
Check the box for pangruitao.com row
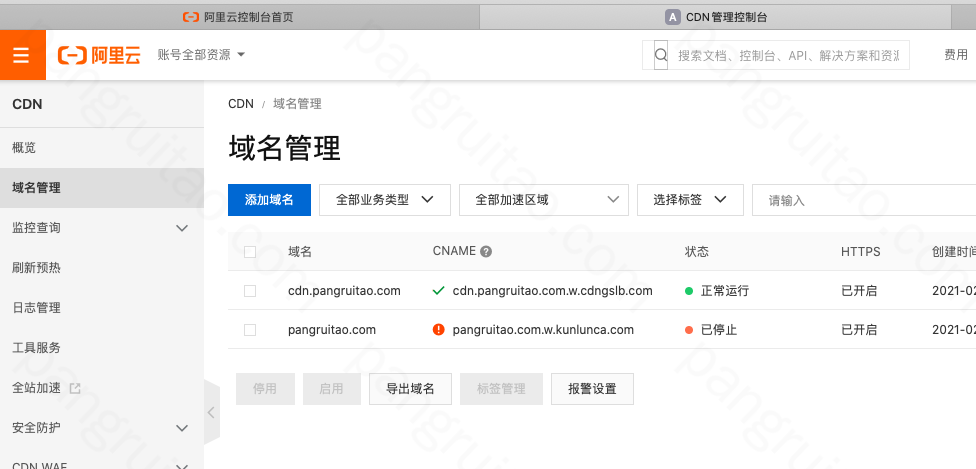[250, 329]
